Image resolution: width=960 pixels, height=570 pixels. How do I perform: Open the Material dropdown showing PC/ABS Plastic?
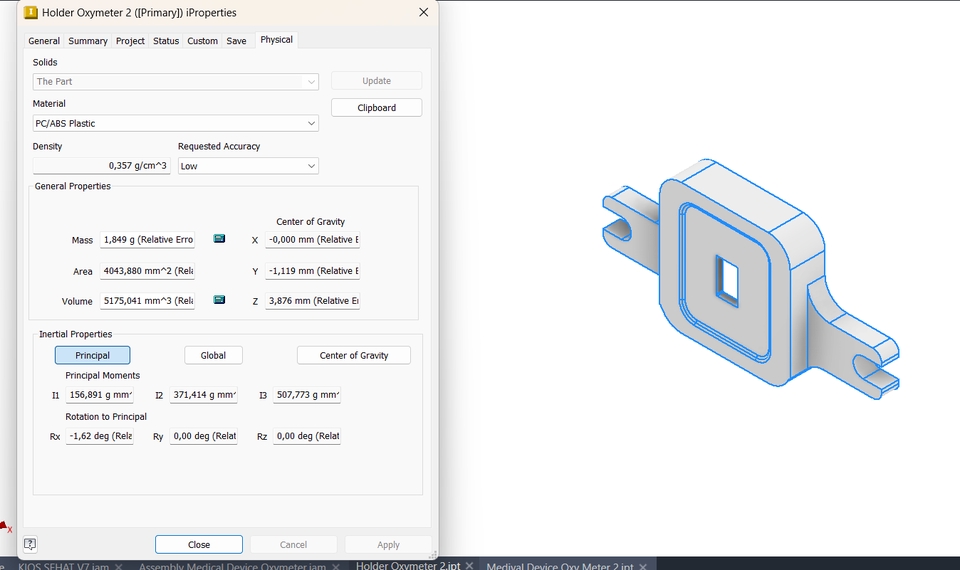[x=175, y=123]
